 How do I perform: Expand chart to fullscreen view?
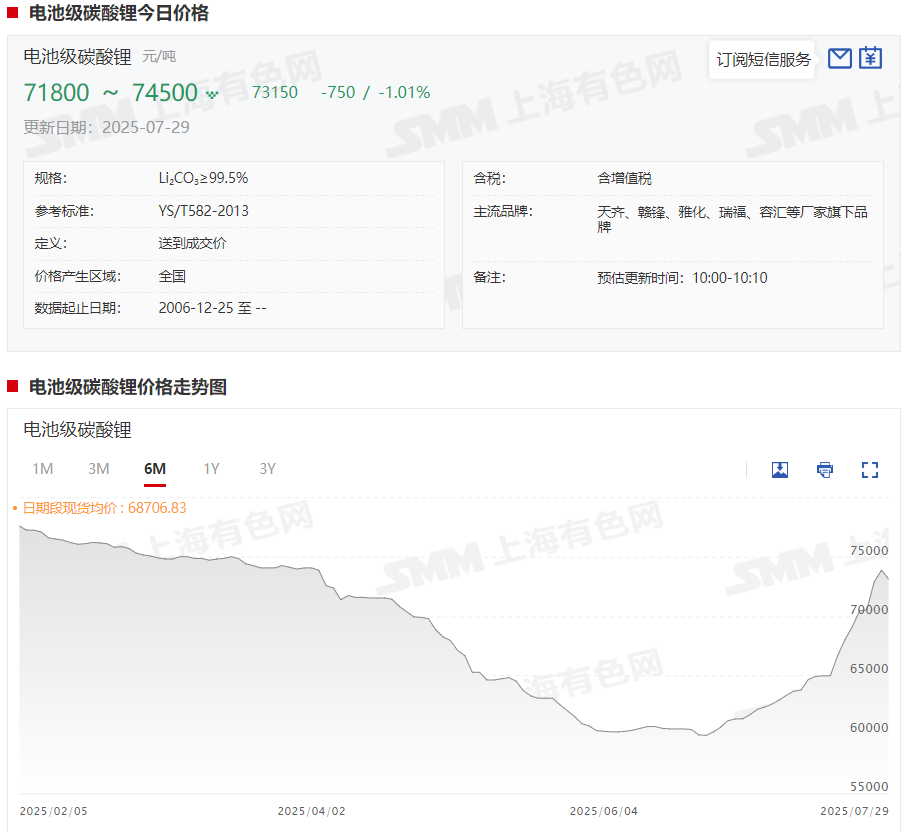click(x=869, y=470)
